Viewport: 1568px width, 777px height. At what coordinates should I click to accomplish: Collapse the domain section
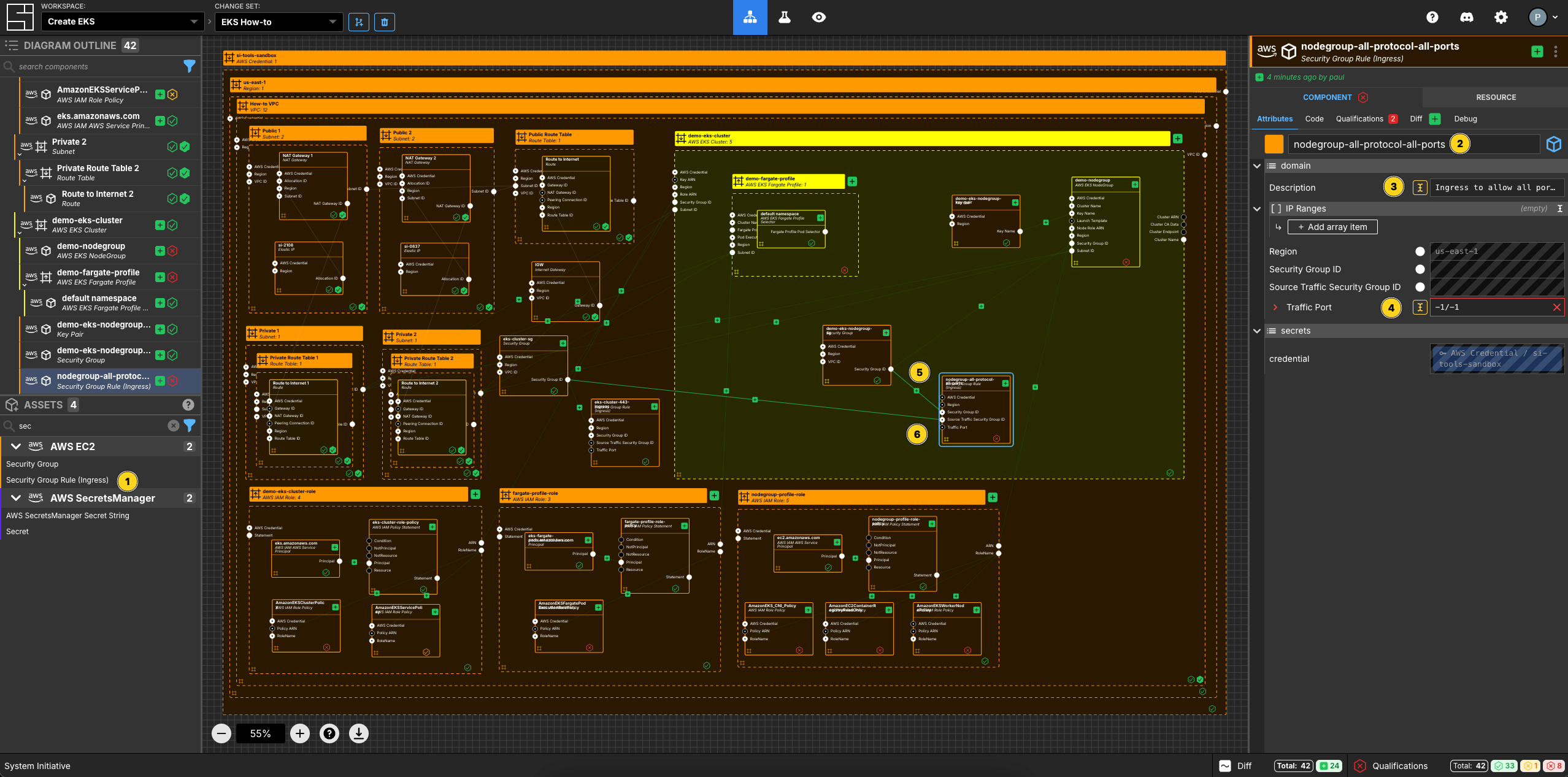[x=1257, y=166]
